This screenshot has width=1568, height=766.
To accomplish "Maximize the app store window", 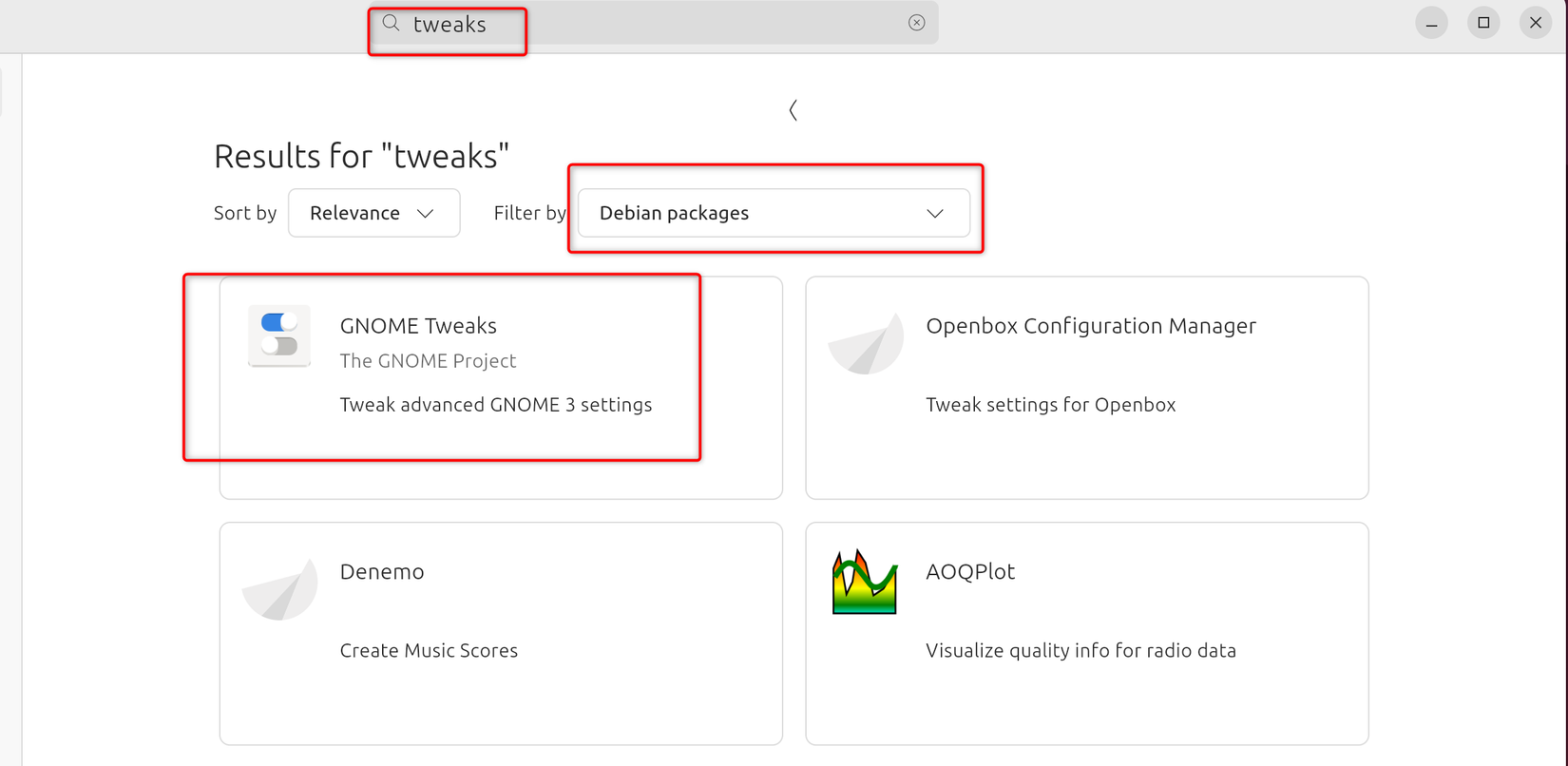I will [x=1483, y=23].
